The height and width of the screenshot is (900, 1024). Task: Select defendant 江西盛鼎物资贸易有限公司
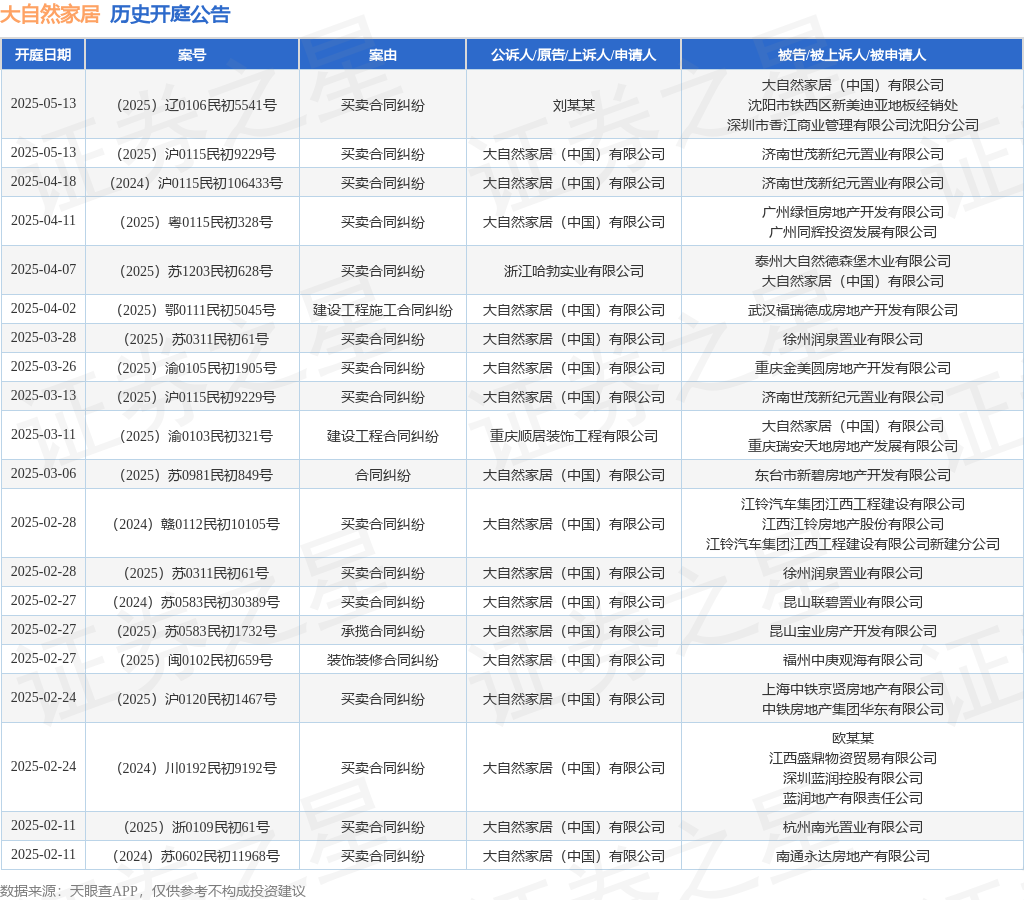click(852, 758)
